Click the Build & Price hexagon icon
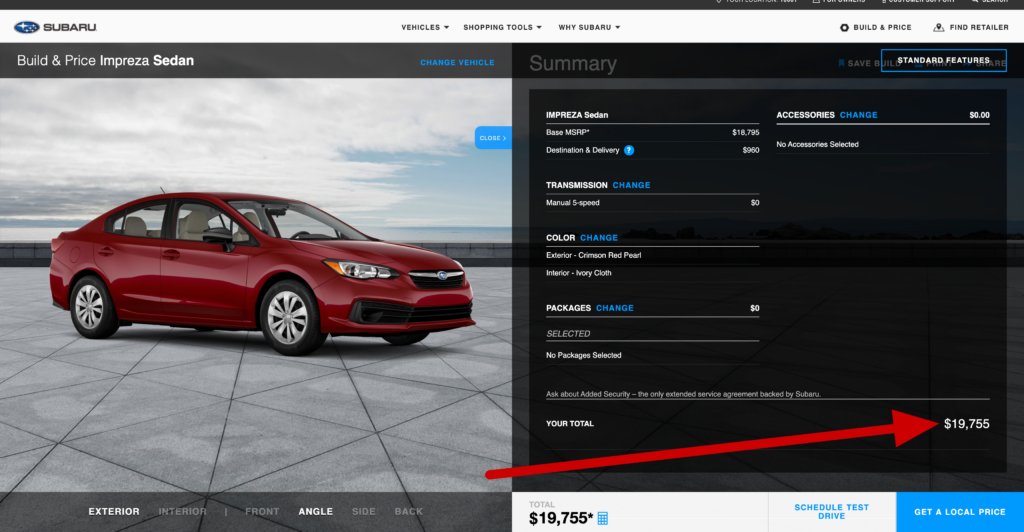The height and width of the screenshot is (532, 1024). [x=844, y=27]
